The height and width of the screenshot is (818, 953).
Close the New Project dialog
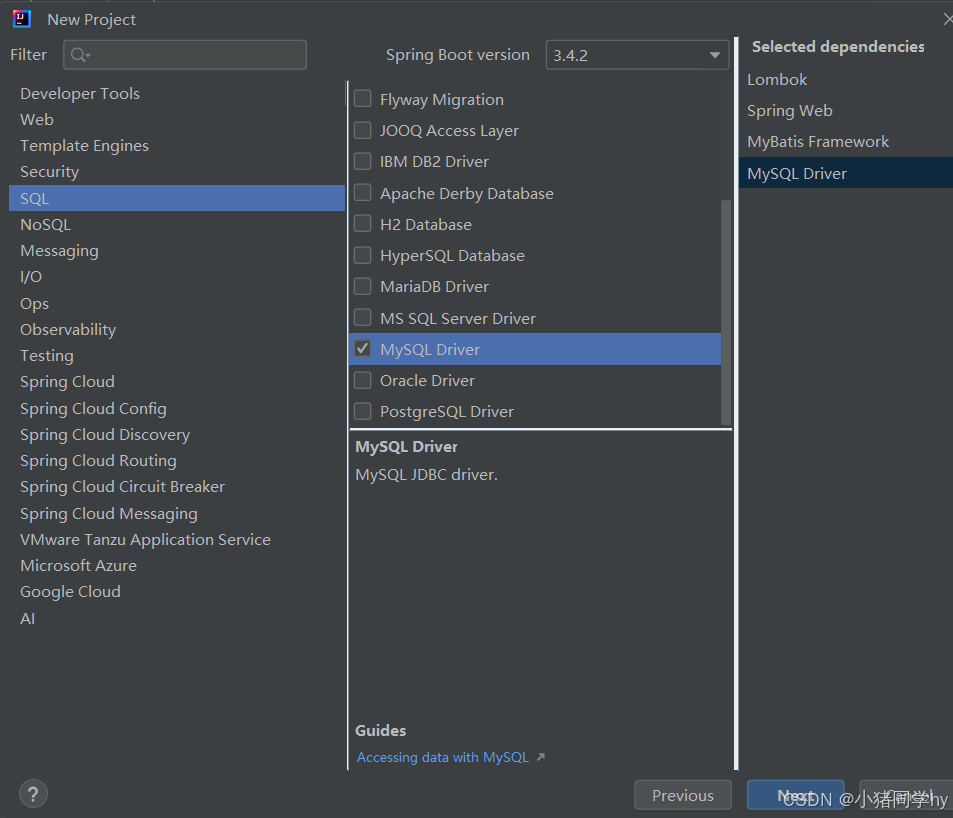pos(948,19)
